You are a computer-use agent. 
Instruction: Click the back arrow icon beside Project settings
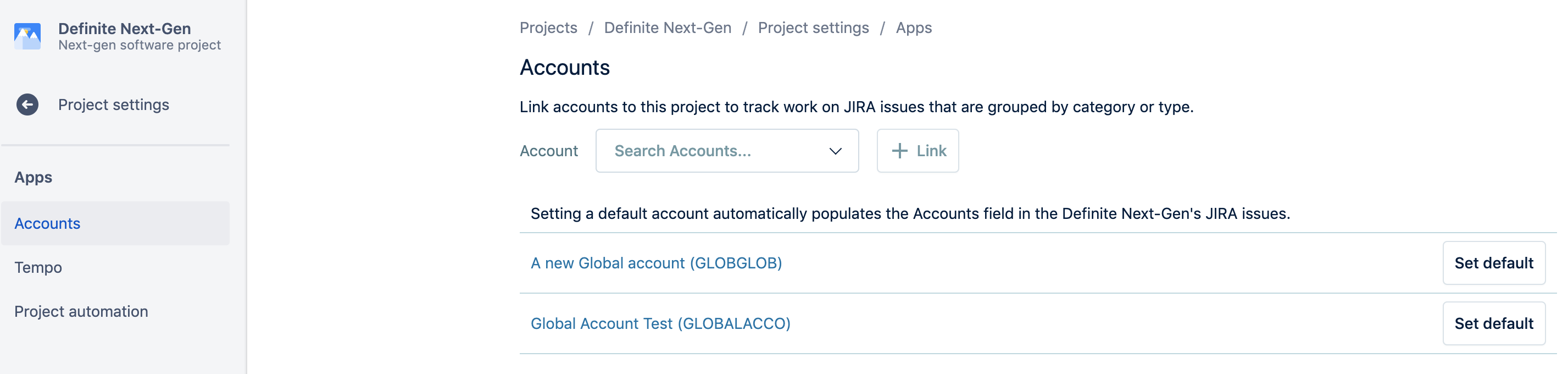pyautogui.click(x=27, y=105)
